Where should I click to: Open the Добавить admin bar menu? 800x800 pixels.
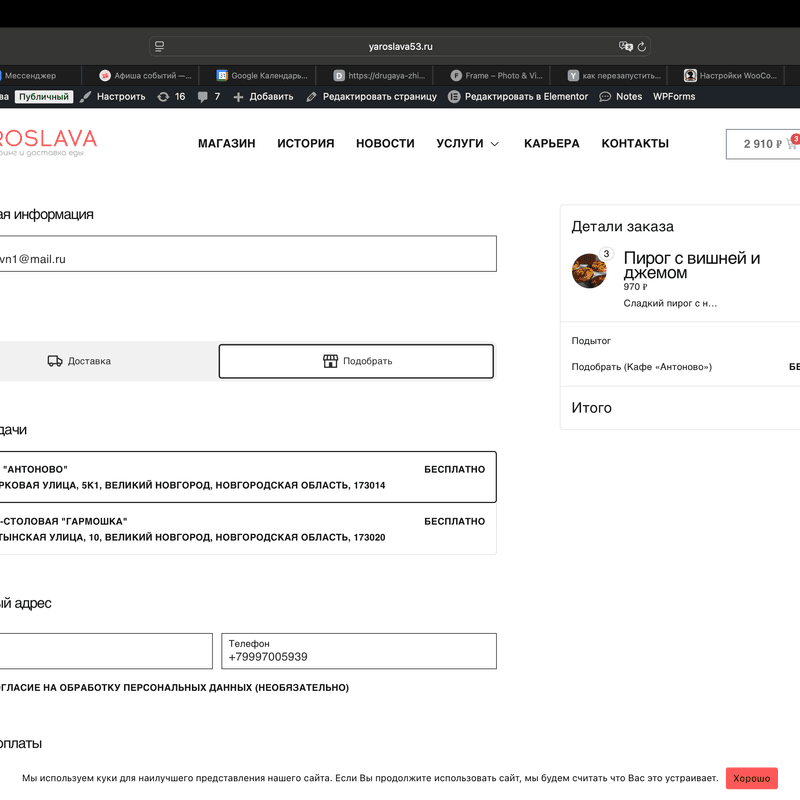pyautogui.click(x=263, y=97)
